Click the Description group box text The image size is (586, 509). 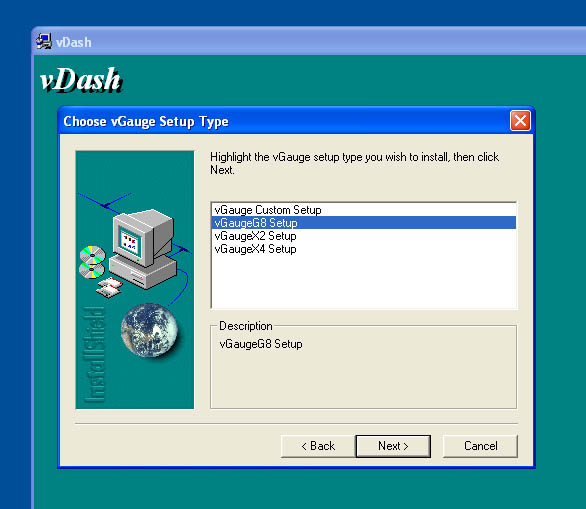click(261, 344)
